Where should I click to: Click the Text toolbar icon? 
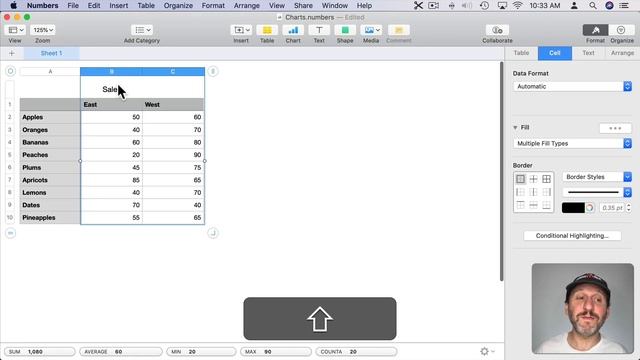tap(319, 30)
